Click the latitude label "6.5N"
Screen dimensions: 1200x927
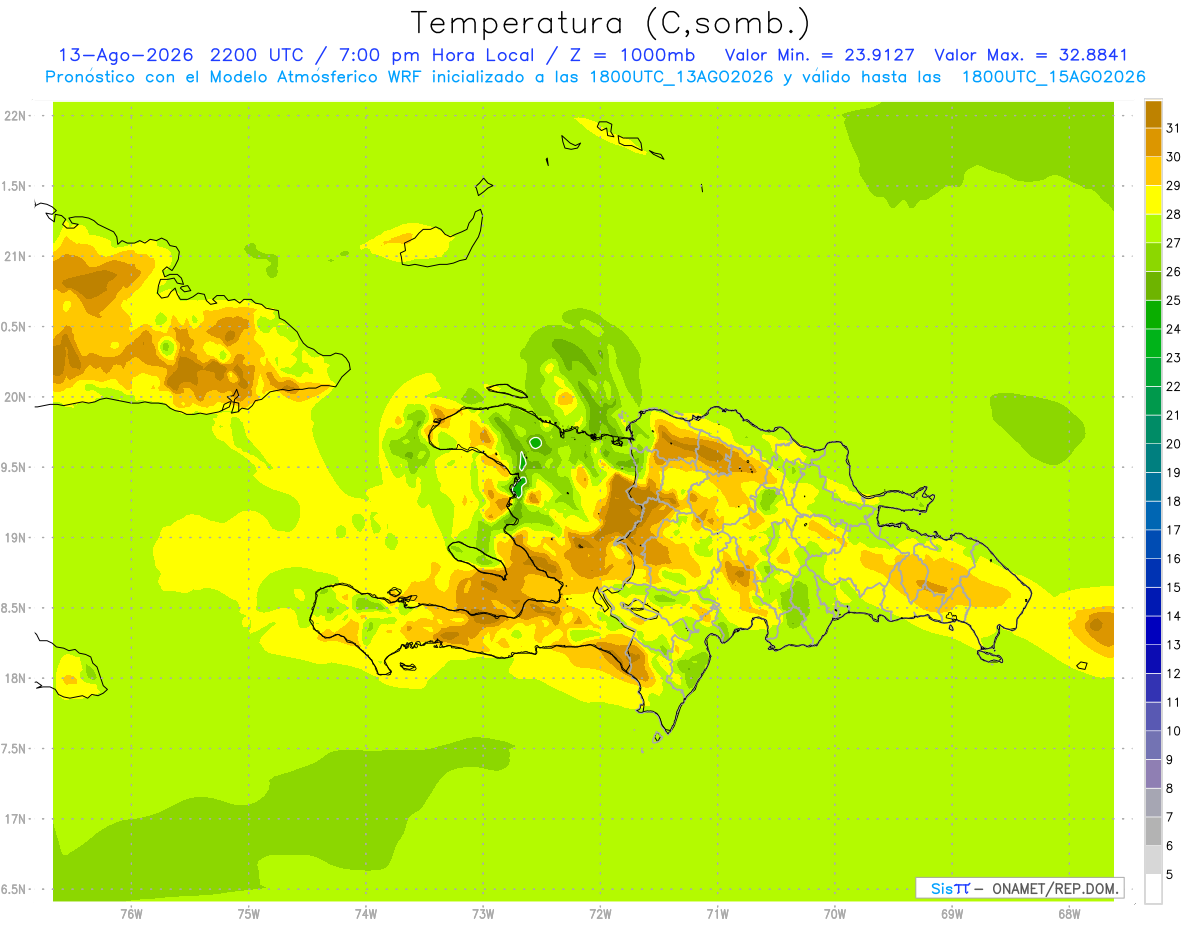coord(14,890)
